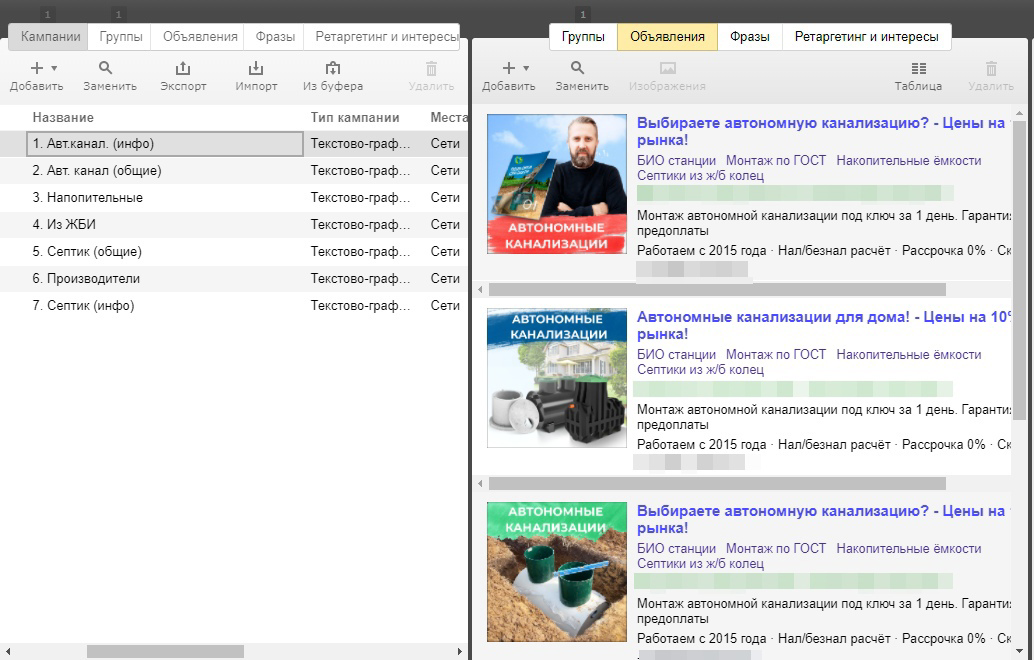
Task: Click the Import icon in campaigns toolbar
Action: [x=256, y=68]
